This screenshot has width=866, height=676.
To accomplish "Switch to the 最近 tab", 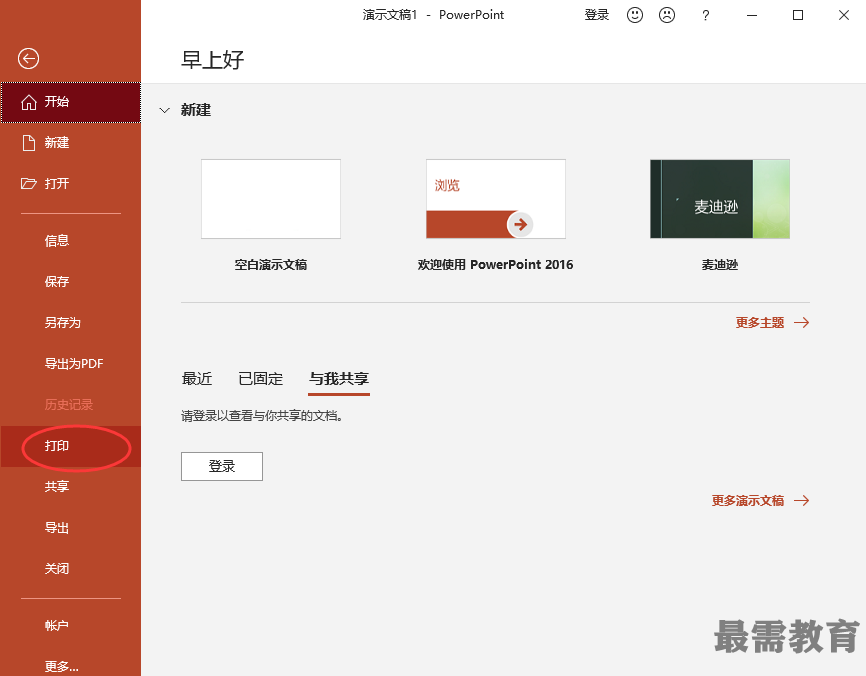I will pyautogui.click(x=197, y=379).
